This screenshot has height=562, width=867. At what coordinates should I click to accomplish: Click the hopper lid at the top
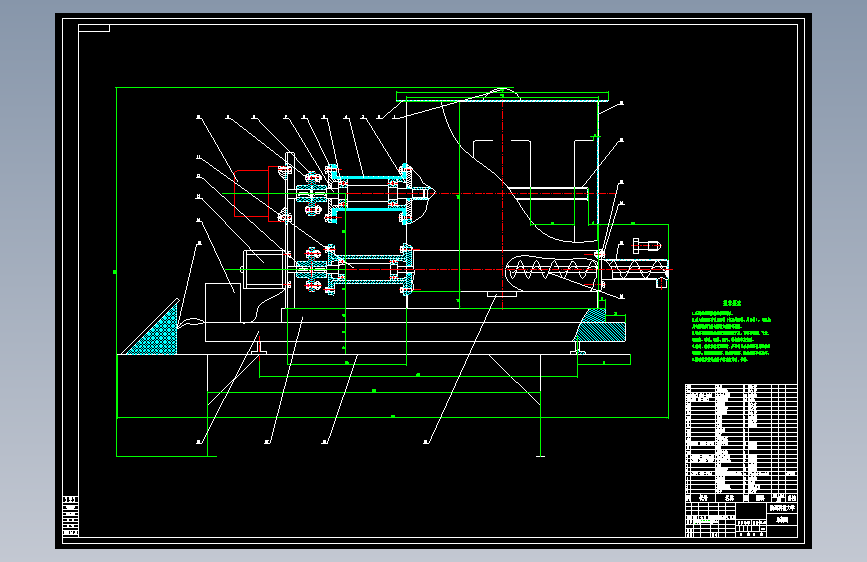coord(502,97)
